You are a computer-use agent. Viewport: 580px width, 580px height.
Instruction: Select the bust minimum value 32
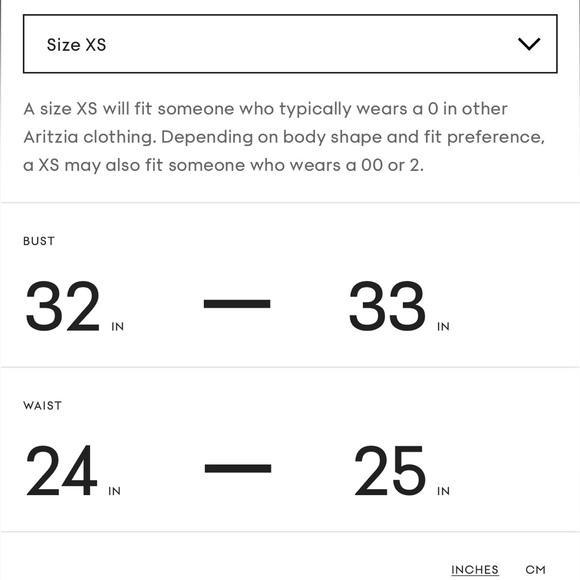tap(63, 306)
